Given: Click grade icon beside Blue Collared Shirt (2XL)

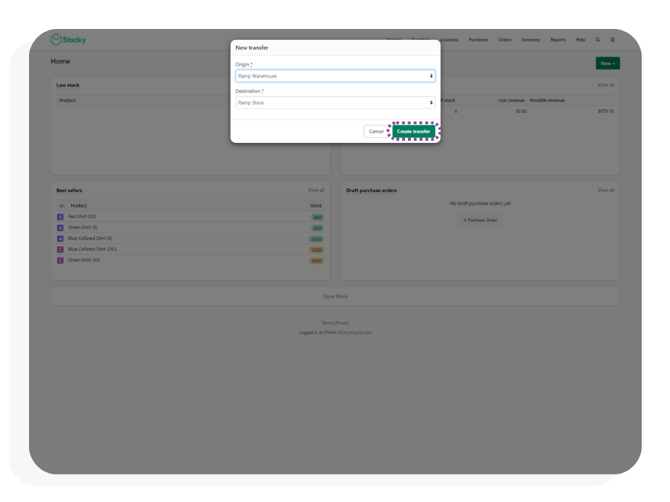Looking at the screenshot, I should pyautogui.click(x=60, y=250).
